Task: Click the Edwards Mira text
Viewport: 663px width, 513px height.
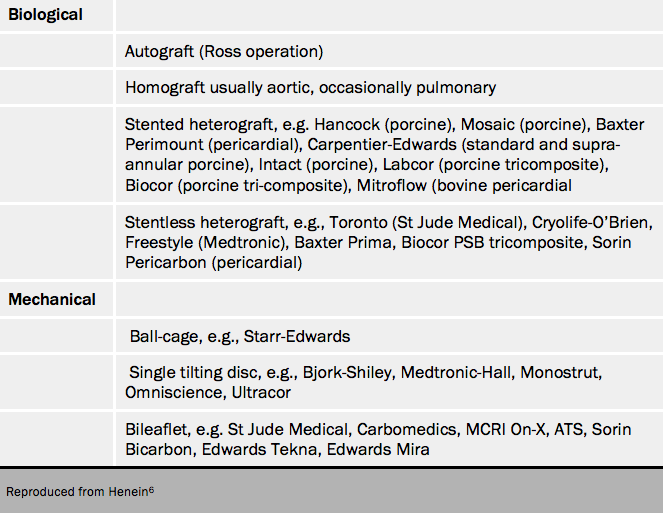Action: click(383, 449)
